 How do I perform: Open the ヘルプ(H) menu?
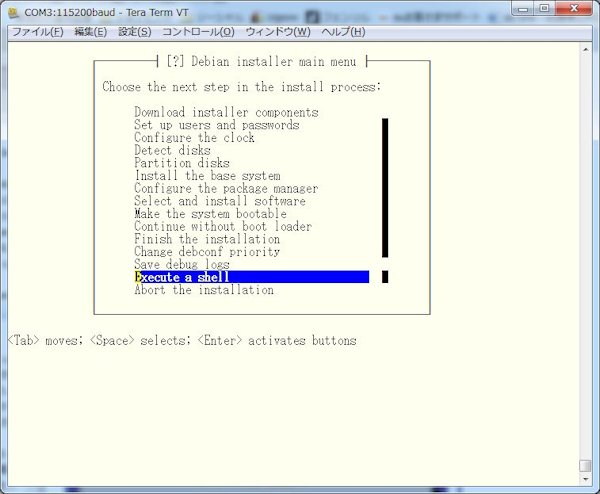click(343, 32)
